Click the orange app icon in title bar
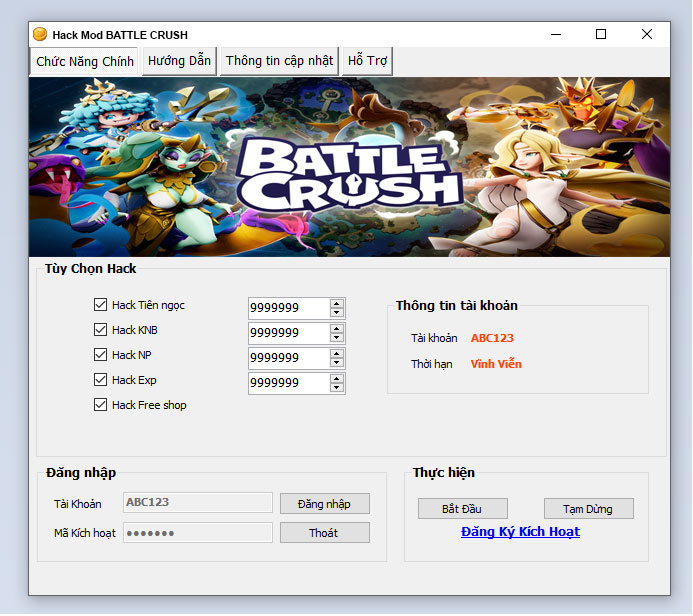This screenshot has height=616, width=693. tap(40, 34)
